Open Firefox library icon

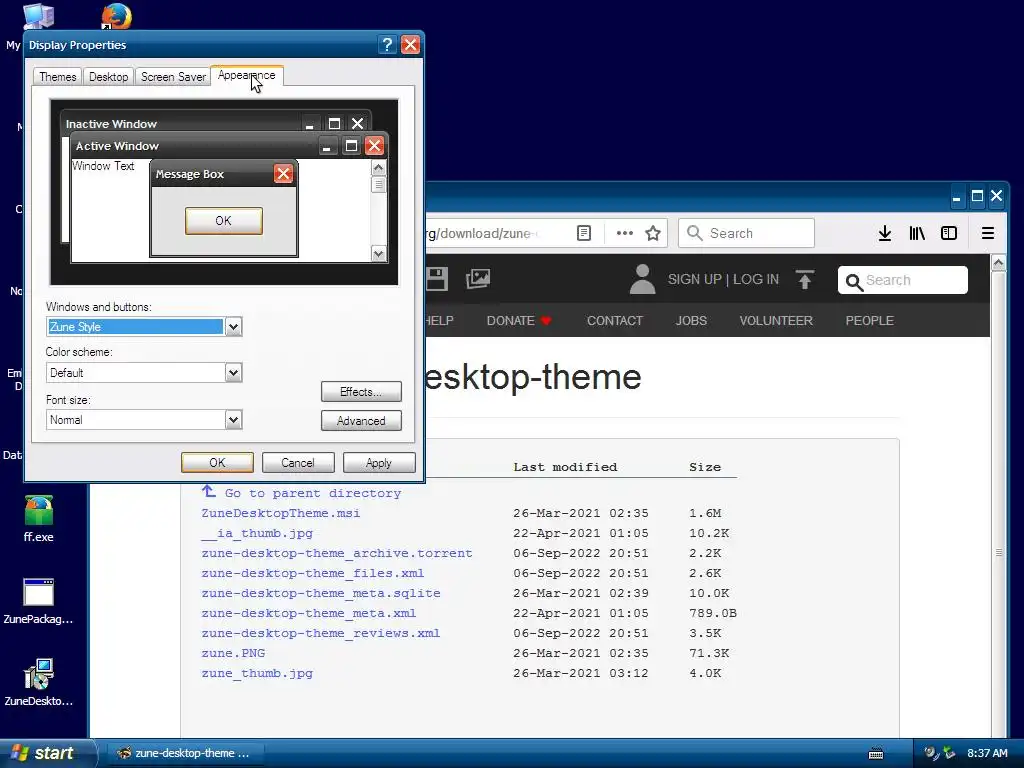(x=917, y=233)
